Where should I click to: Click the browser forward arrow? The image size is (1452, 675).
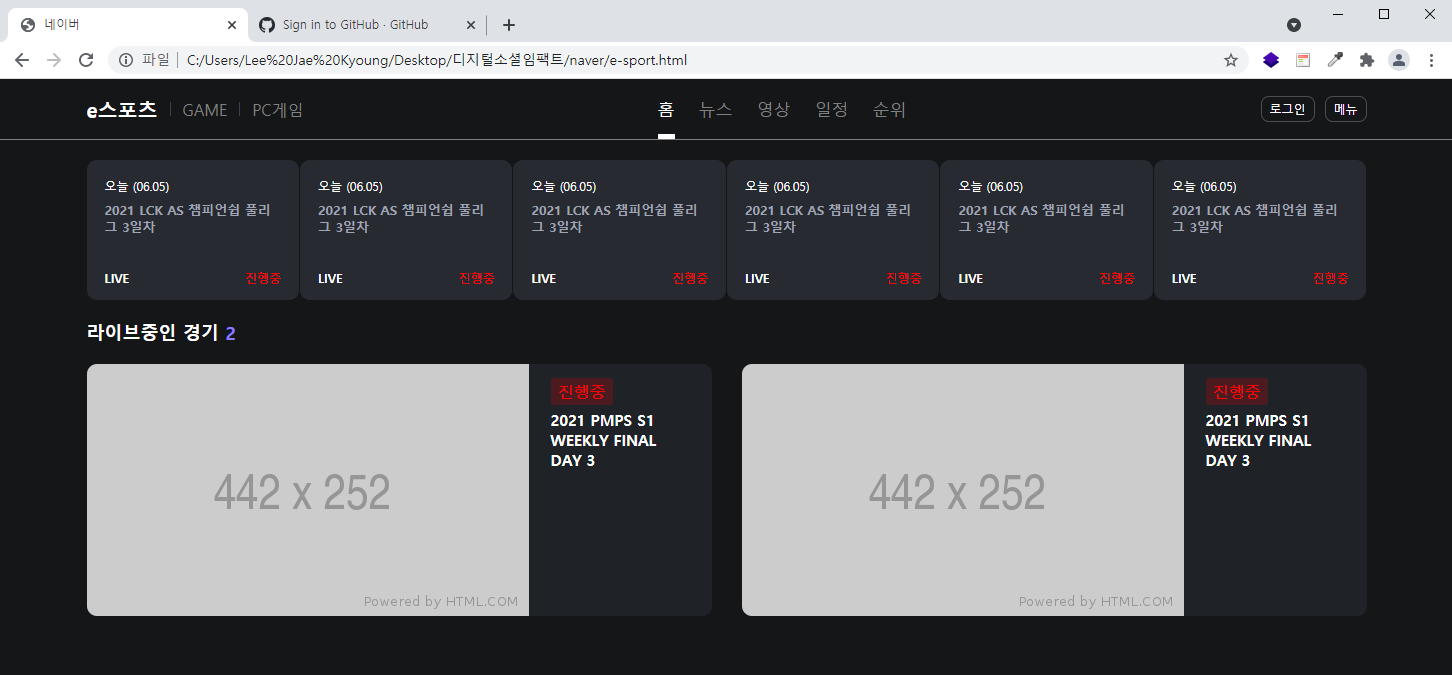tap(54, 60)
